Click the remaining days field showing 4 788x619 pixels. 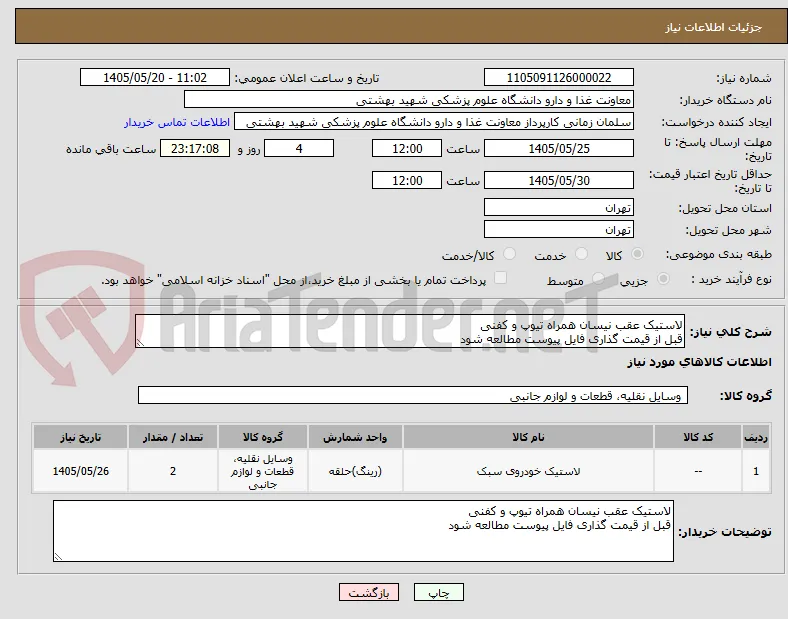[x=299, y=149]
